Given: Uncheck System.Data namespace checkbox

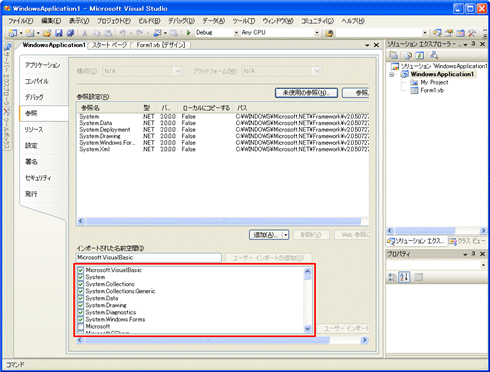Looking at the screenshot, I should click(80, 298).
